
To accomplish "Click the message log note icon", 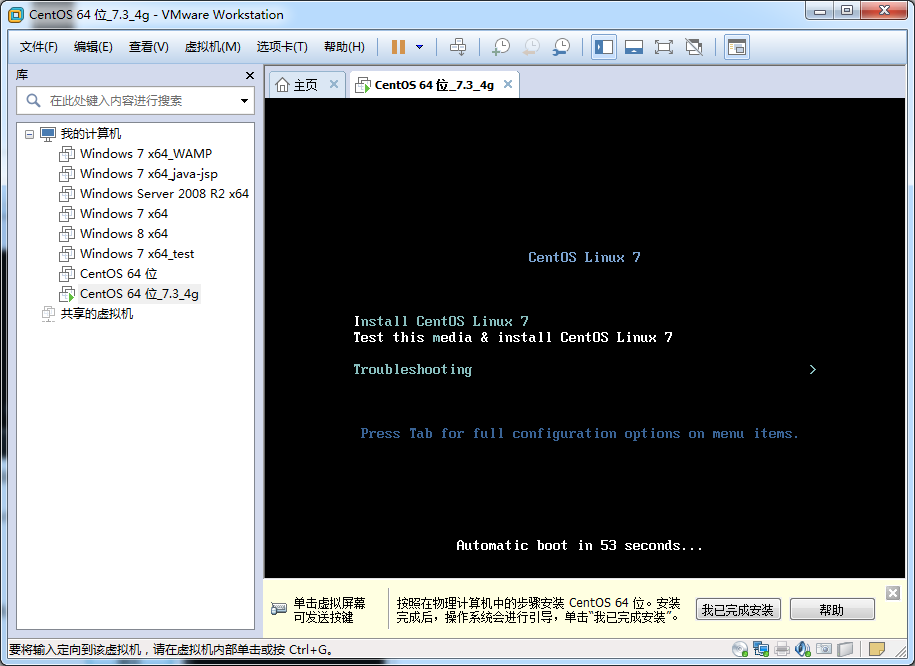I will click(876, 648).
